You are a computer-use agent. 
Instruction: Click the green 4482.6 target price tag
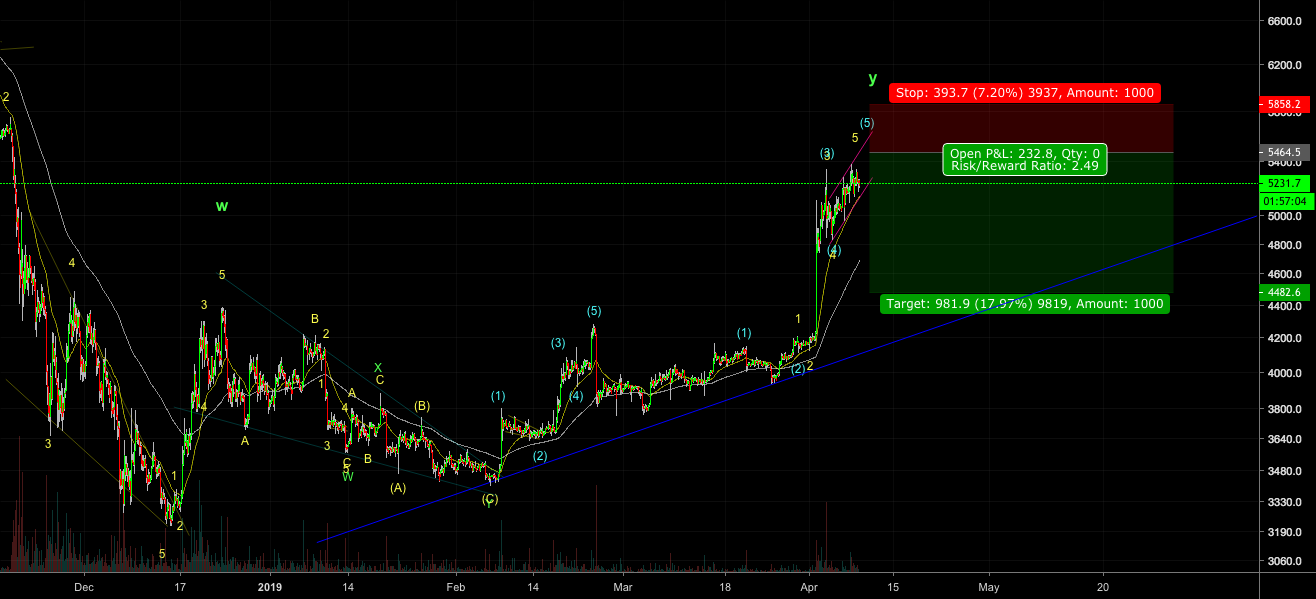tap(1285, 292)
